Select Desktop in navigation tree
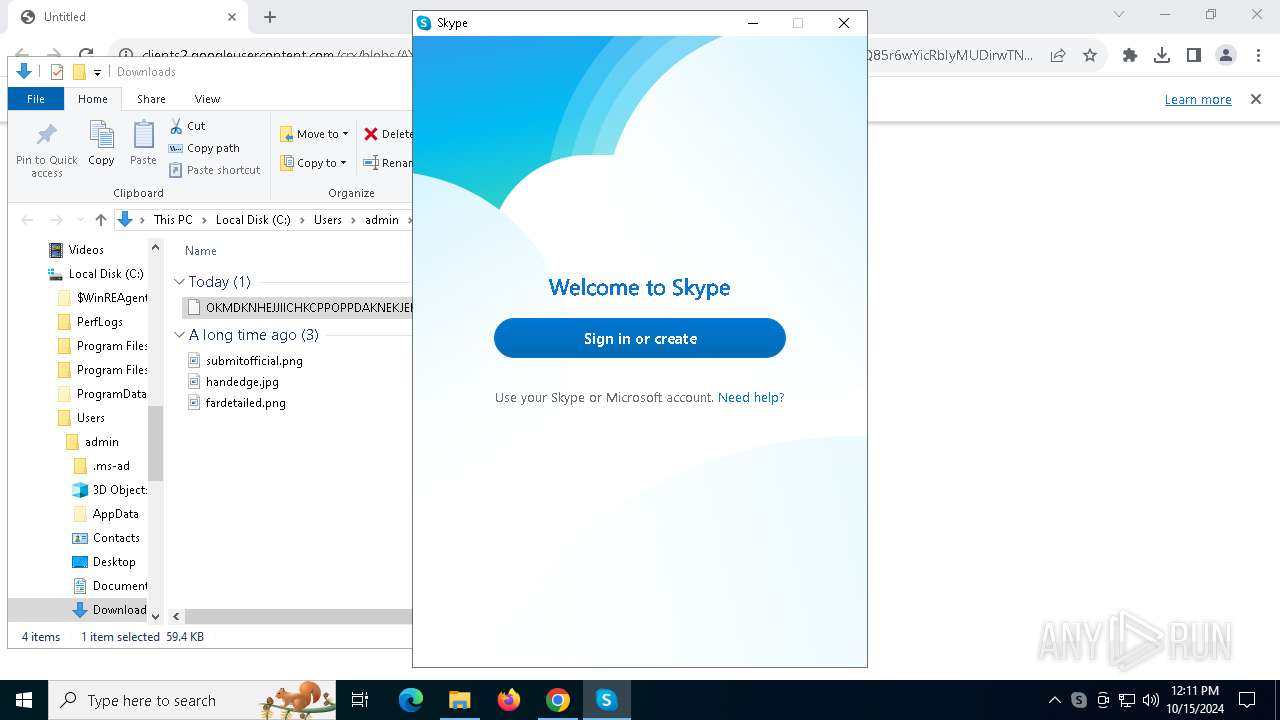The width and height of the screenshot is (1280, 720). pyautogui.click(x=114, y=562)
